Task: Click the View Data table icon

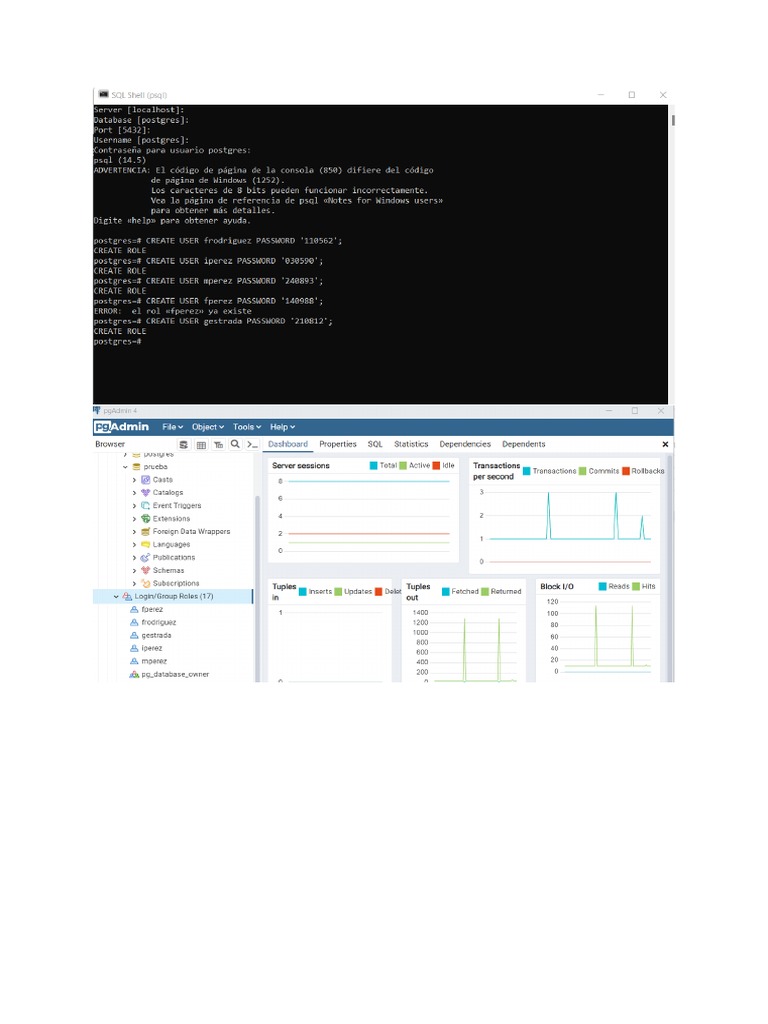Action: coord(201,444)
